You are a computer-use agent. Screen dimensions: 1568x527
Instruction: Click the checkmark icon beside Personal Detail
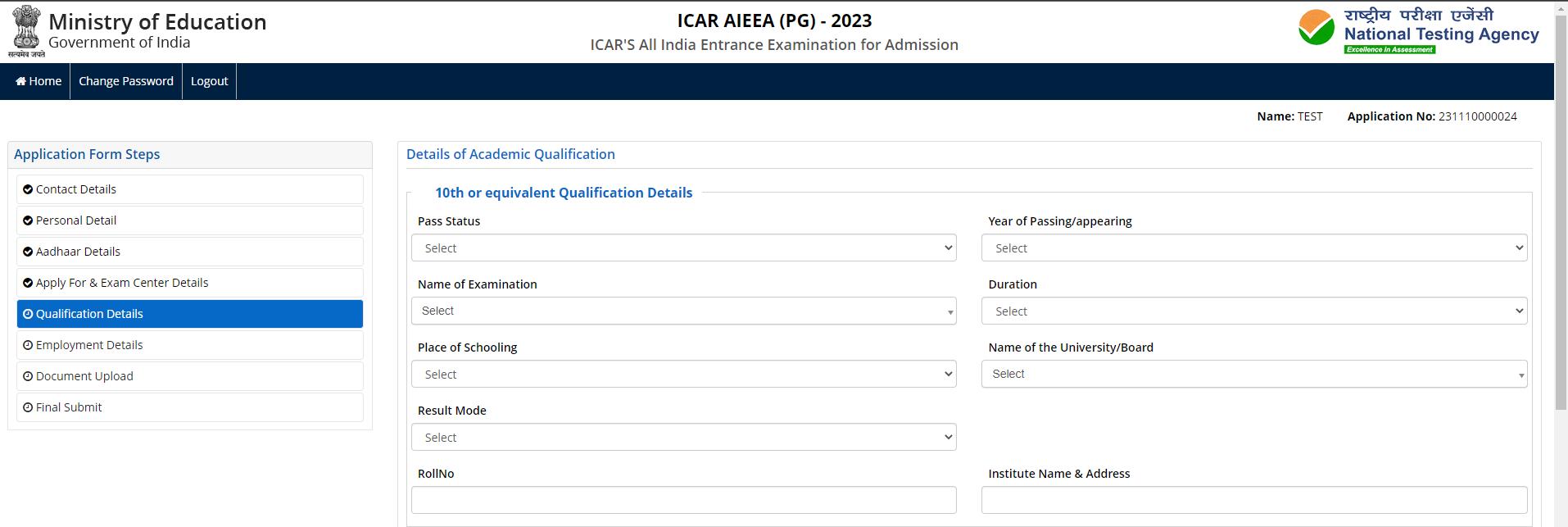pyautogui.click(x=28, y=220)
